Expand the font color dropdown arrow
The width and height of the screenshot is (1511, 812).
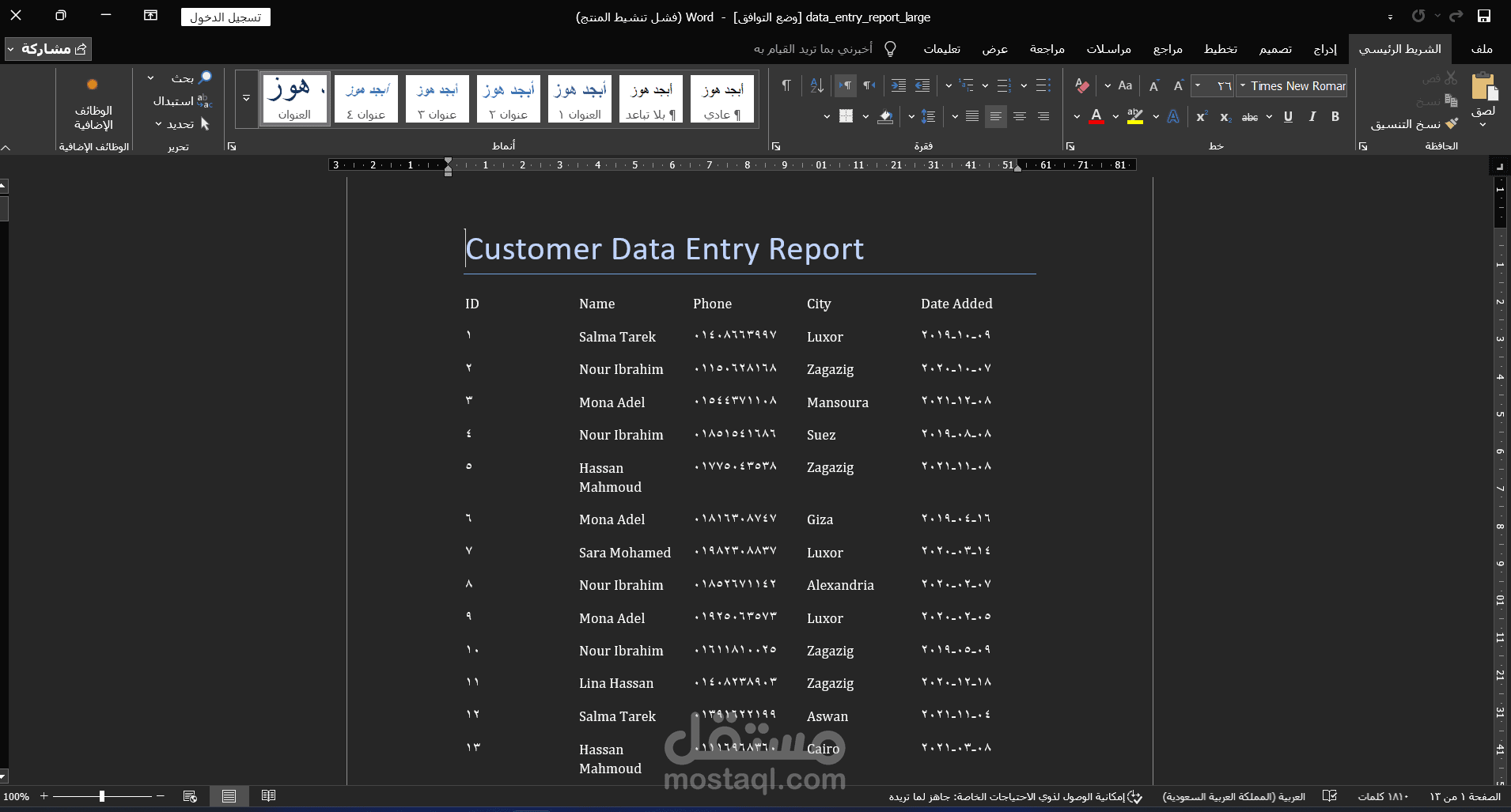coord(1077,116)
